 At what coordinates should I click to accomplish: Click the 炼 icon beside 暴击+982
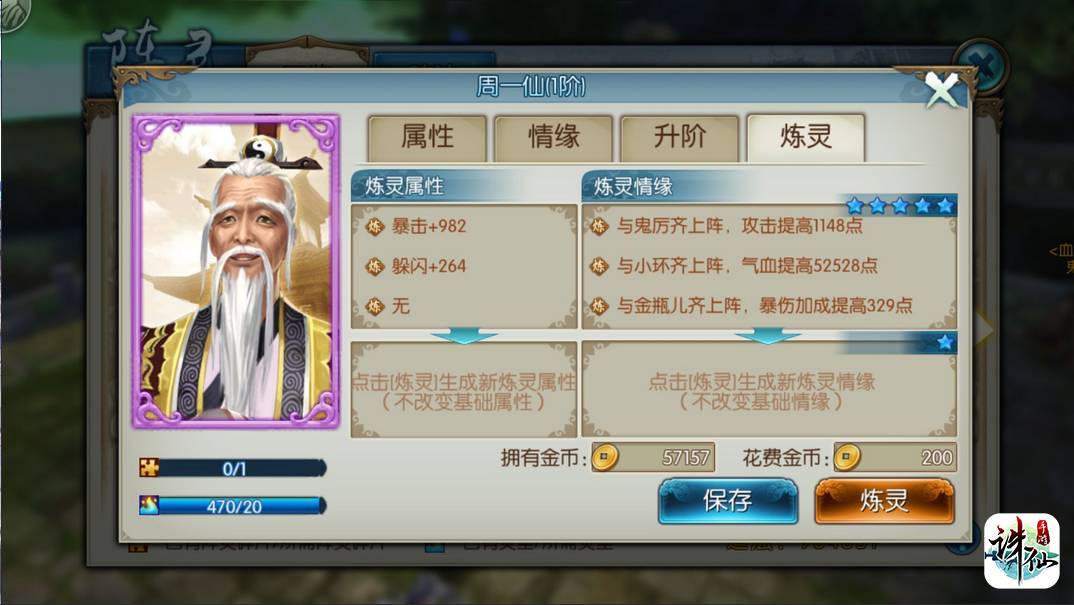point(375,226)
